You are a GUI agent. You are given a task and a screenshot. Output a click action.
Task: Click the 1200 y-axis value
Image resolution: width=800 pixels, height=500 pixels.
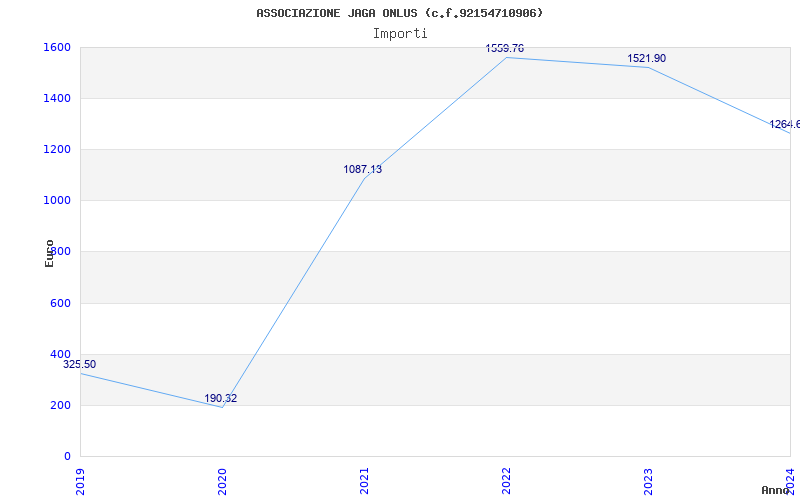pos(57,149)
